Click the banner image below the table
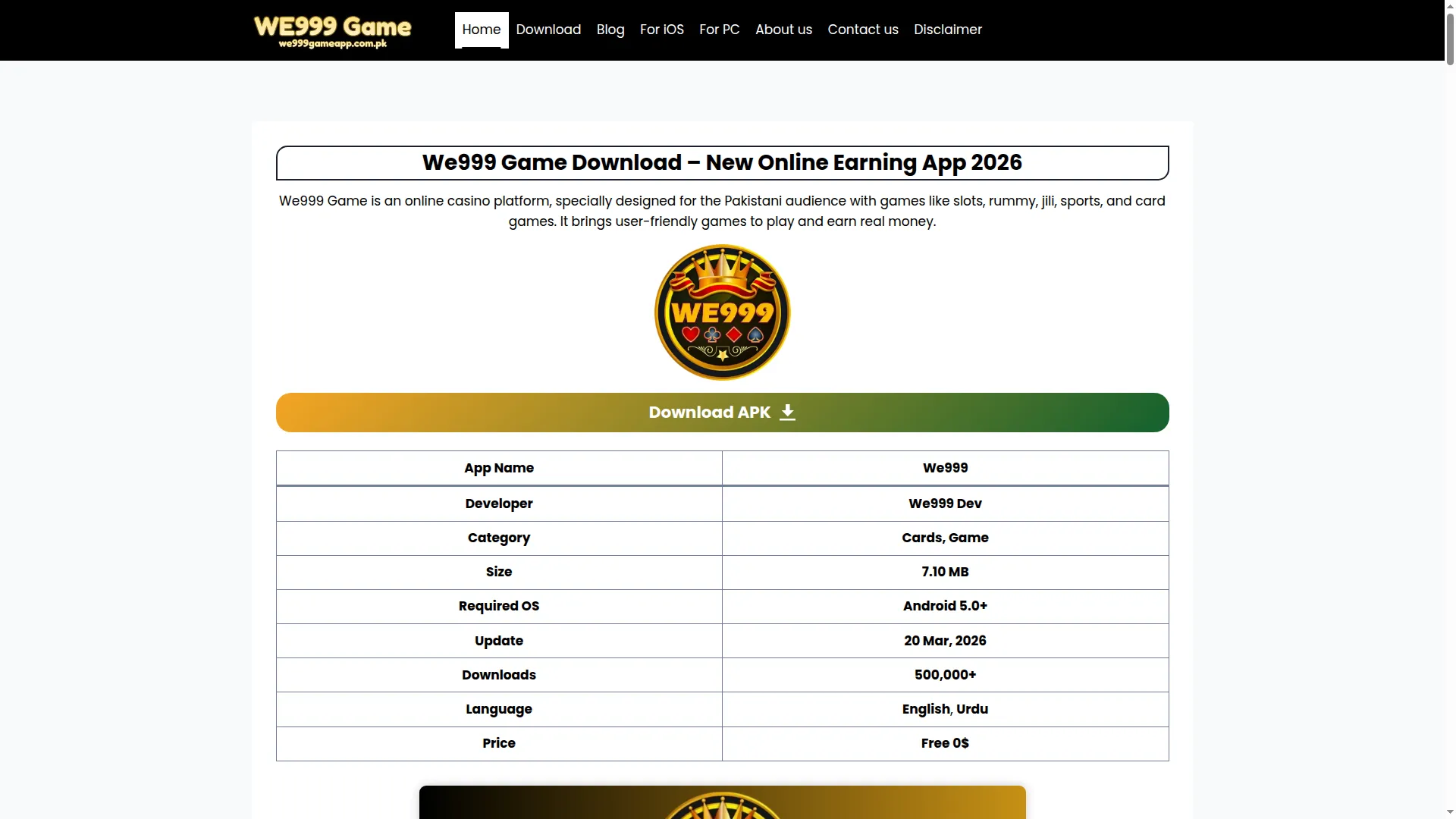The width and height of the screenshot is (1456, 819). point(722,802)
